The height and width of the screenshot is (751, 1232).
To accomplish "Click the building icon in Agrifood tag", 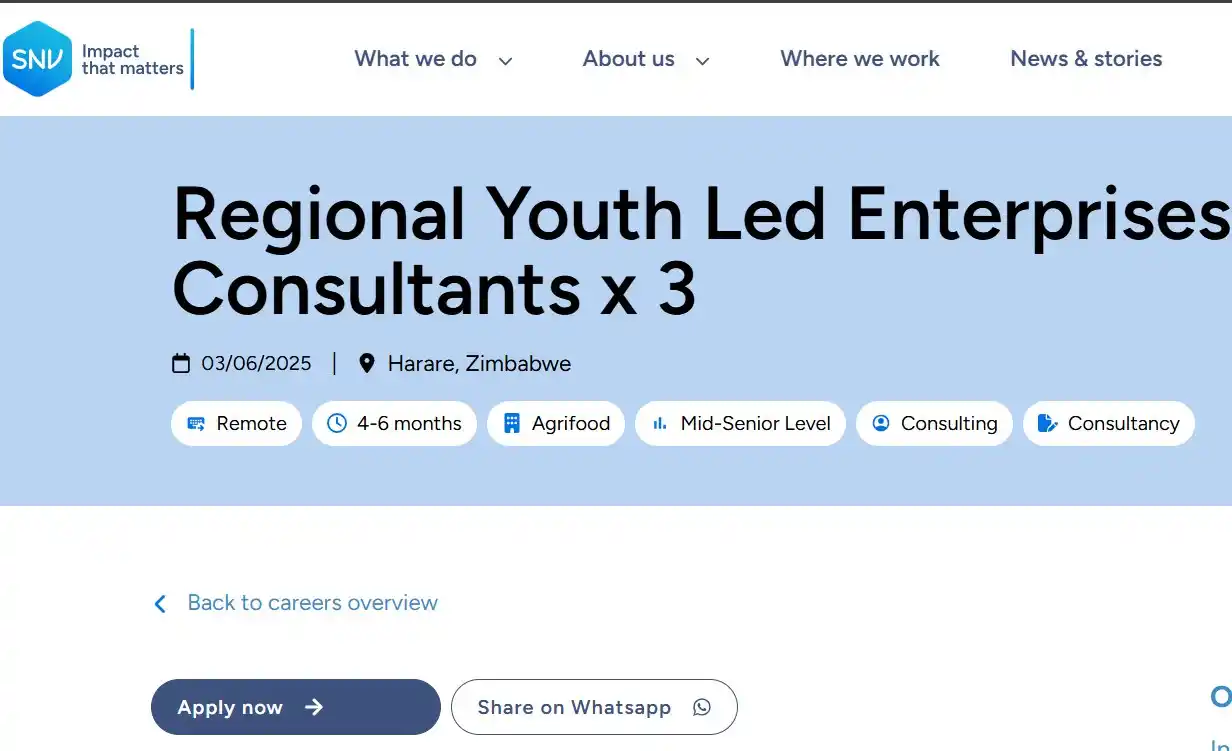I will pyautogui.click(x=512, y=423).
